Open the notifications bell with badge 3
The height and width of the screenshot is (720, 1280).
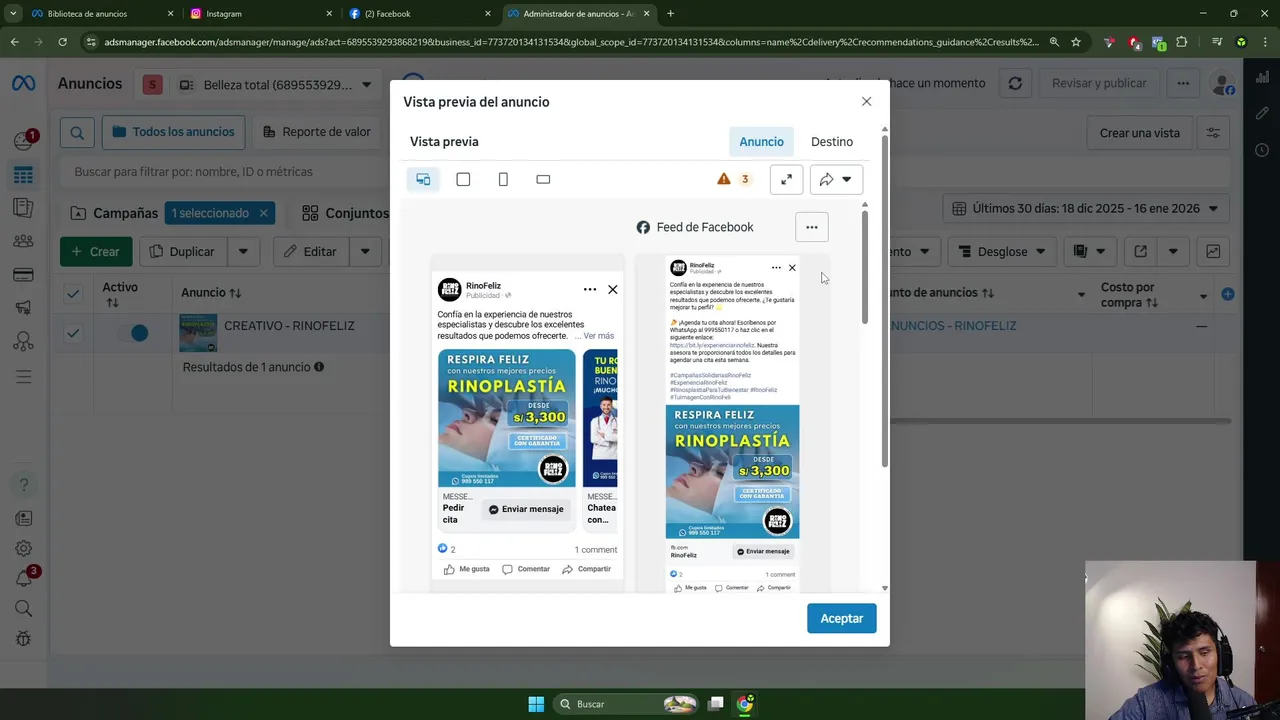[25, 577]
